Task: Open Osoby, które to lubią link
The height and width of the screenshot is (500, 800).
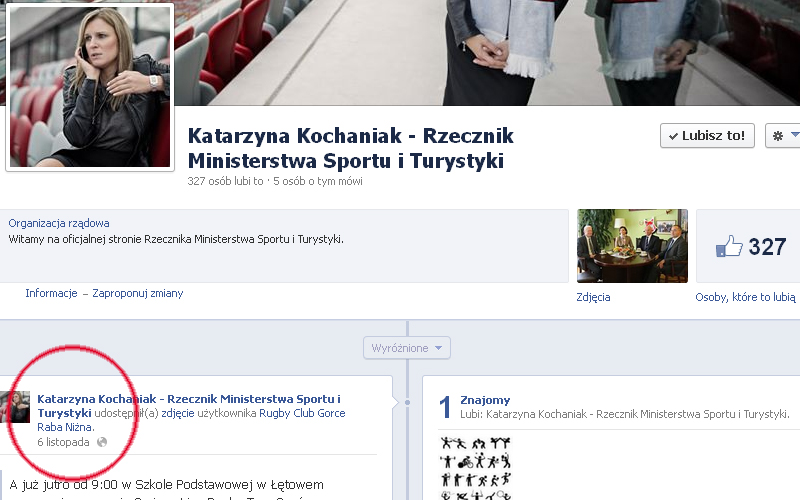Action: pyautogui.click(x=745, y=297)
